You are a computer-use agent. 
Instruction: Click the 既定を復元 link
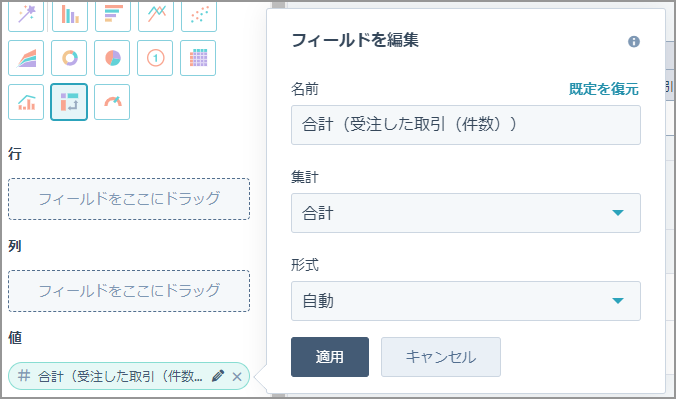tap(604, 89)
